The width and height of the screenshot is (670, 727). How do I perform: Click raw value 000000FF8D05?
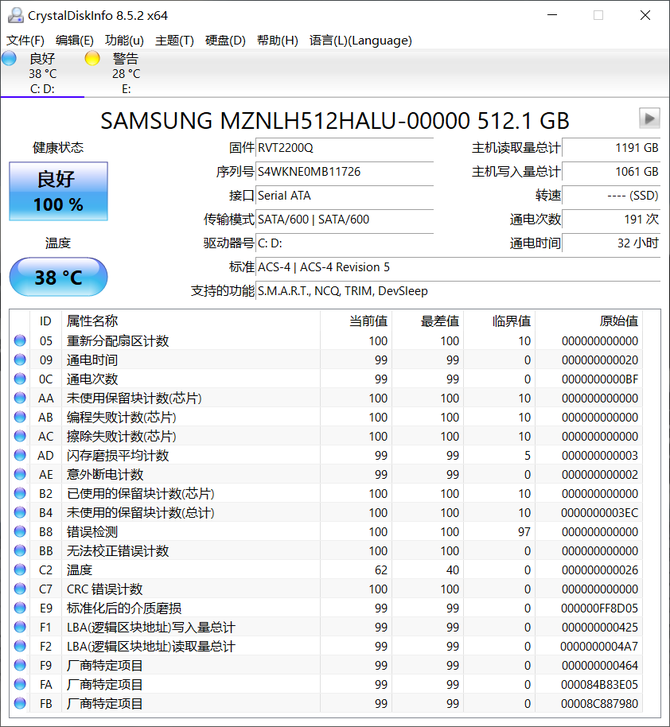(600, 608)
